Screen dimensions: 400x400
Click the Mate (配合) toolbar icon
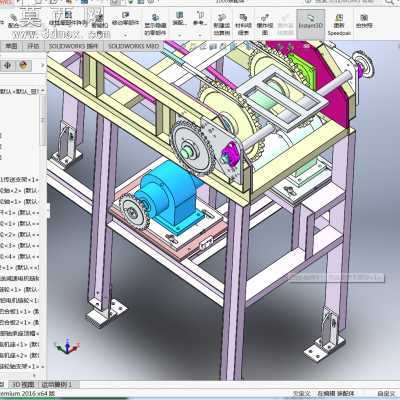13,21
